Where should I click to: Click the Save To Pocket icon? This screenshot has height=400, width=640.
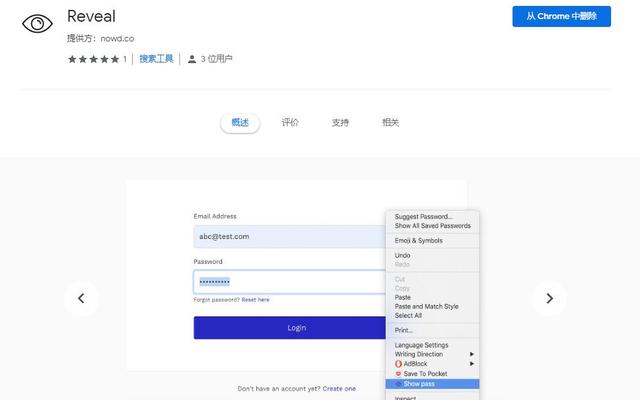398,374
